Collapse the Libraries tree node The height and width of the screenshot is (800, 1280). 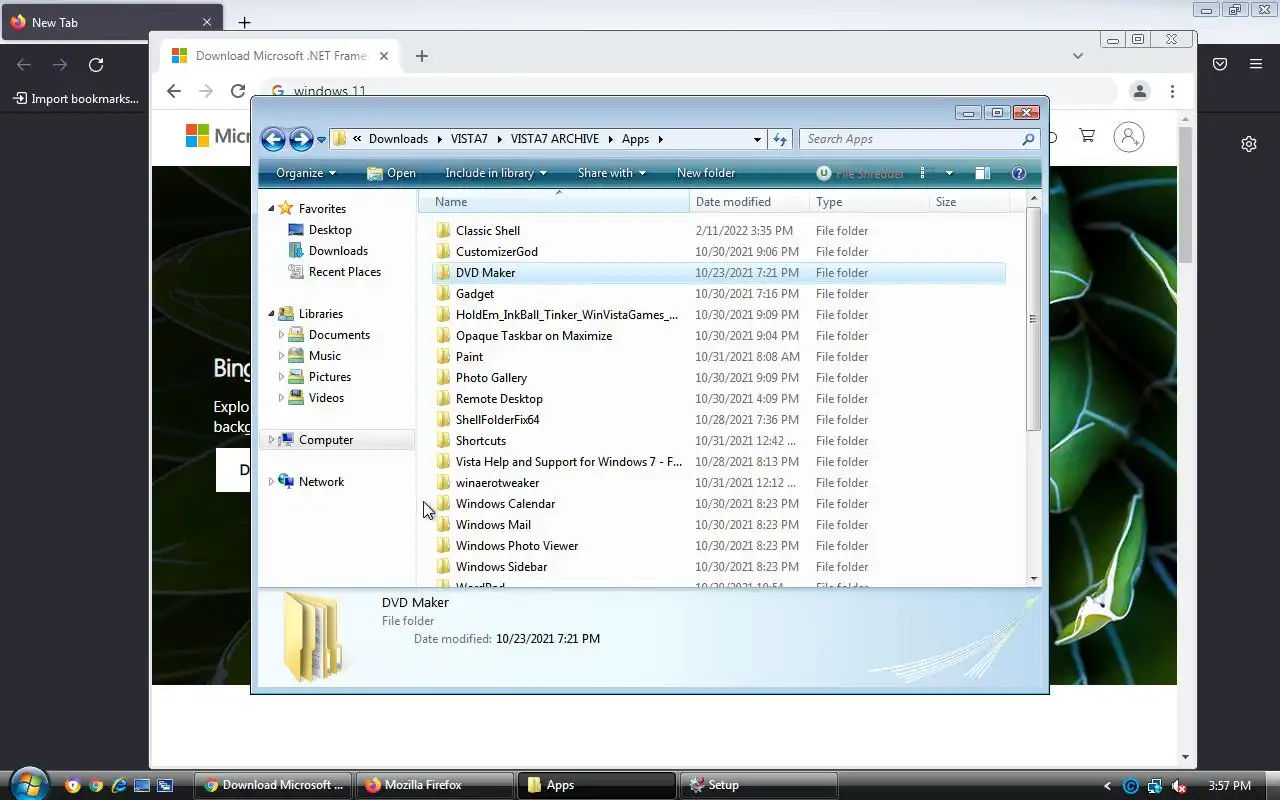[271, 313]
